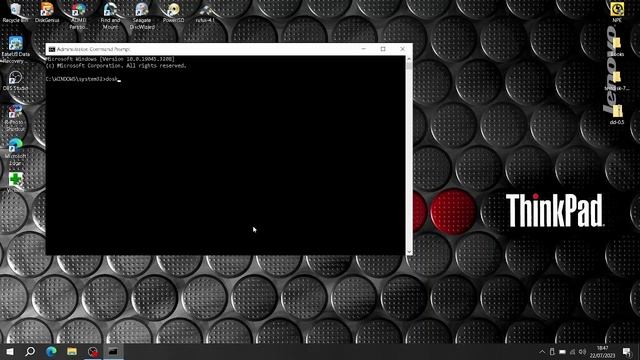Open taskbar Search
The height and width of the screenshot is (360, 640).
30,351
